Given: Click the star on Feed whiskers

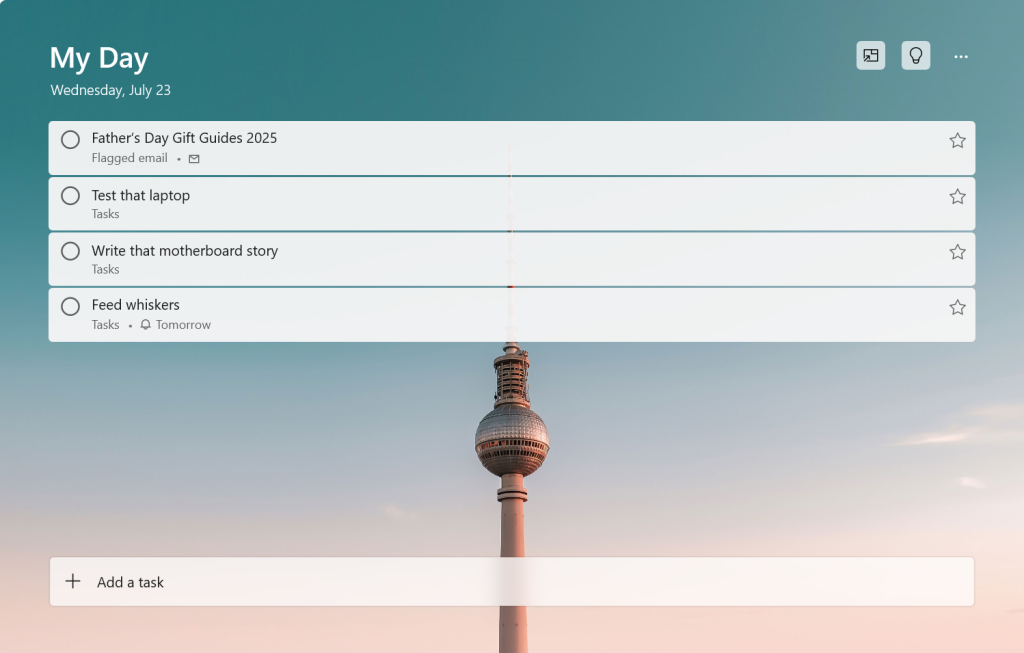Looking at the screenshot, I should point(957,308).
